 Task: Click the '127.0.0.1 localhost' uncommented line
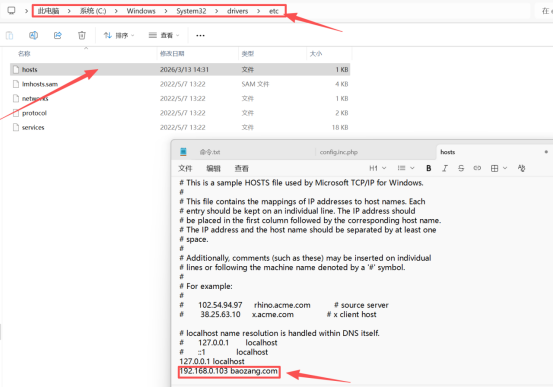212,361
